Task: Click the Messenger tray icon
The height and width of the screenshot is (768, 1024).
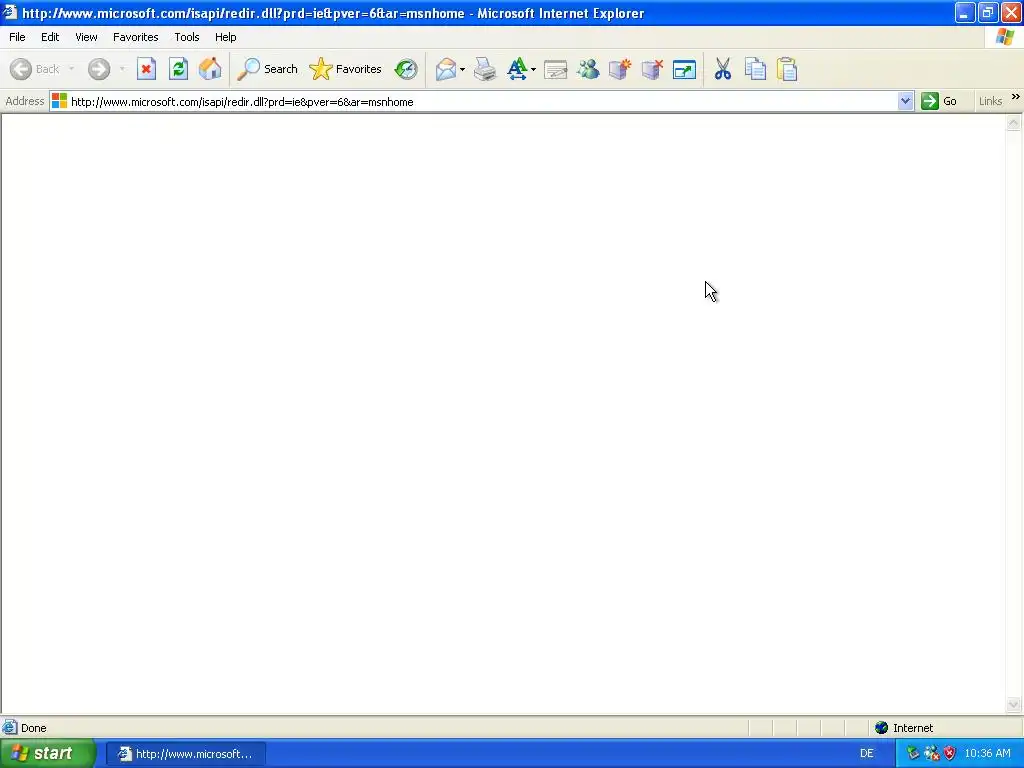Action: [x=931, y=754]
